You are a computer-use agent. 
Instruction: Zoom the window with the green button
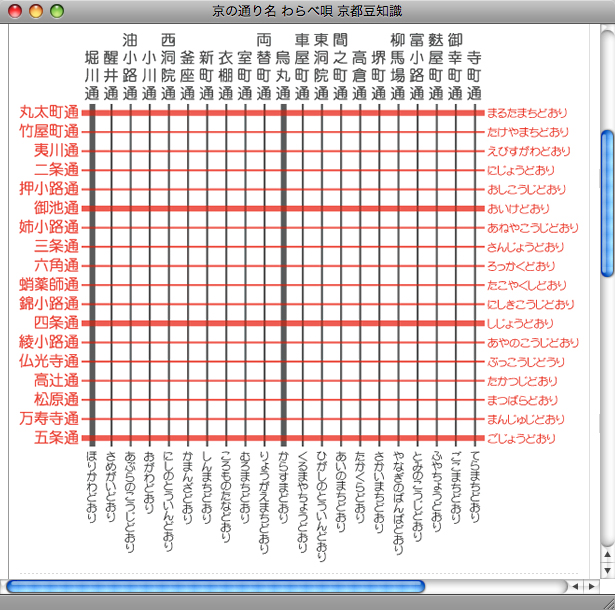coord(56,11)
